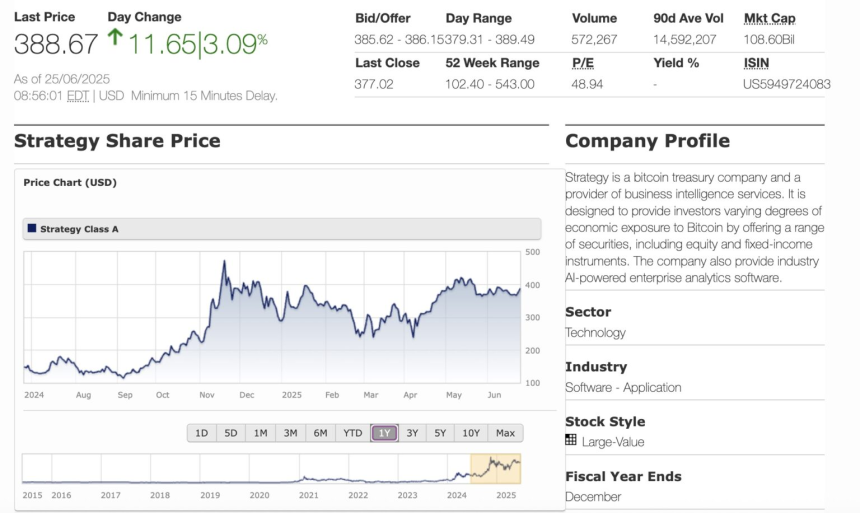Image resolution: width=860 pixels, height=513 pixels.
Task: Click the underlined P/E label
Action: coord(582,63)
